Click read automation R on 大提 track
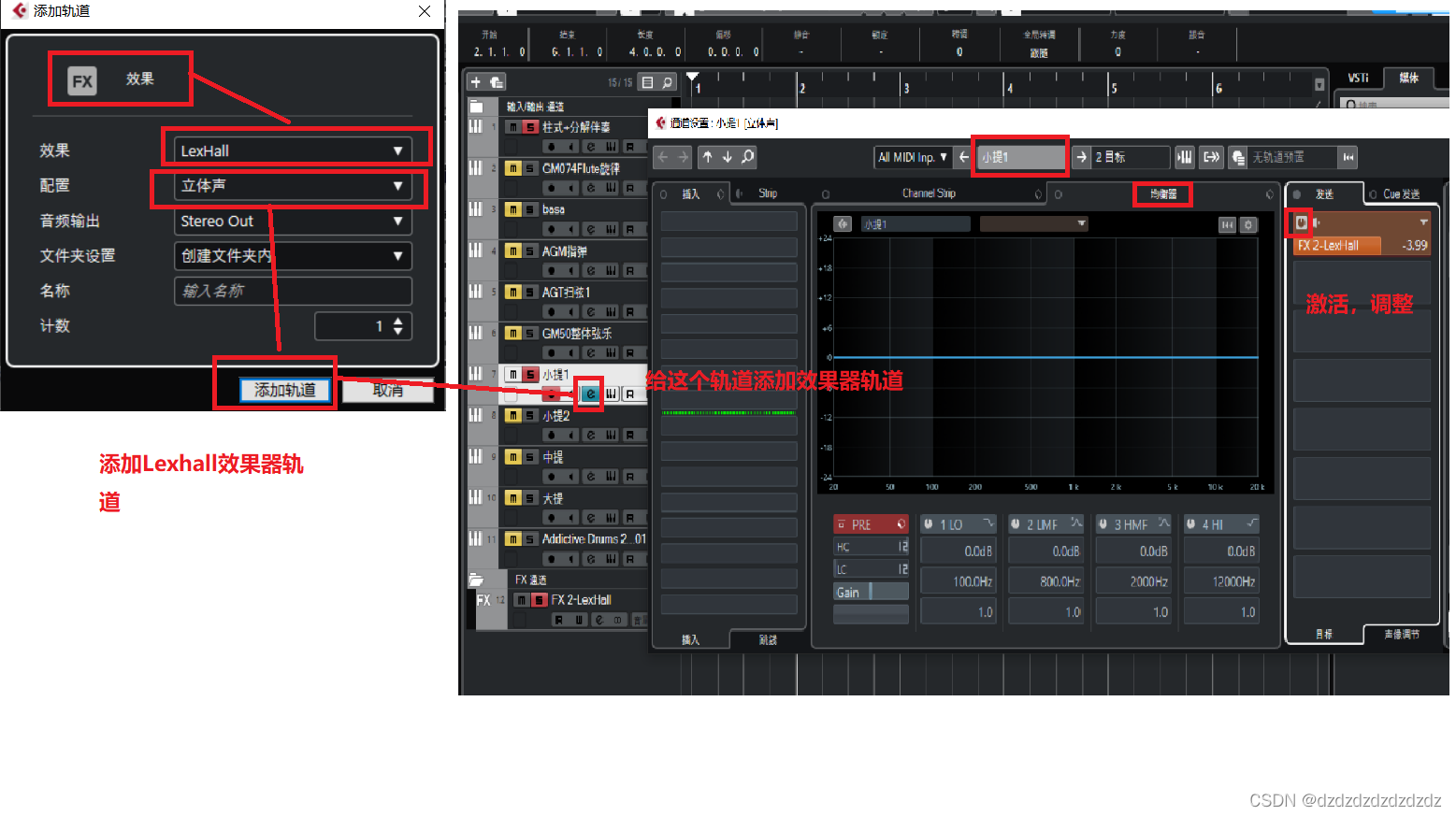The image size is (1456, 816). (631, 518)
